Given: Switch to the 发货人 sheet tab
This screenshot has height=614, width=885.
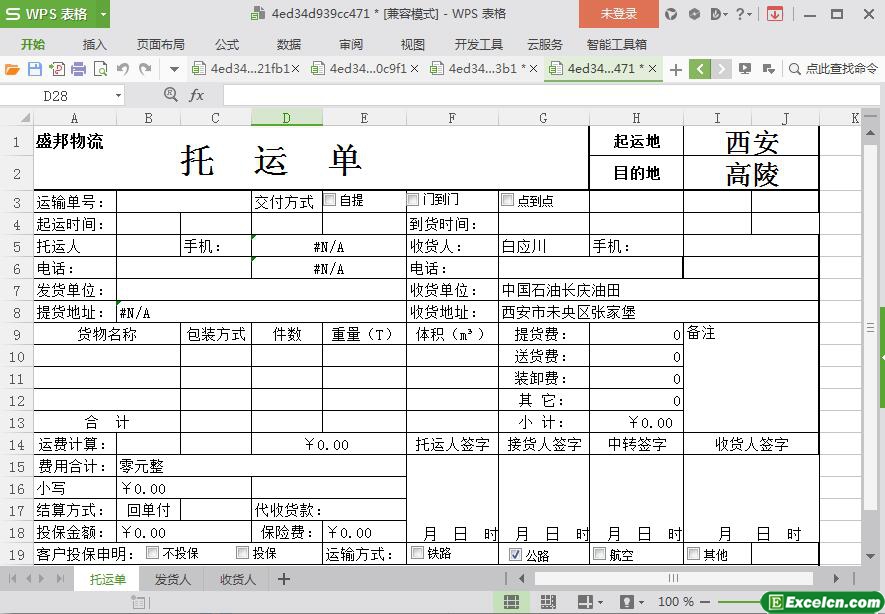Looking at the screenshot, I should coord(173,579).
